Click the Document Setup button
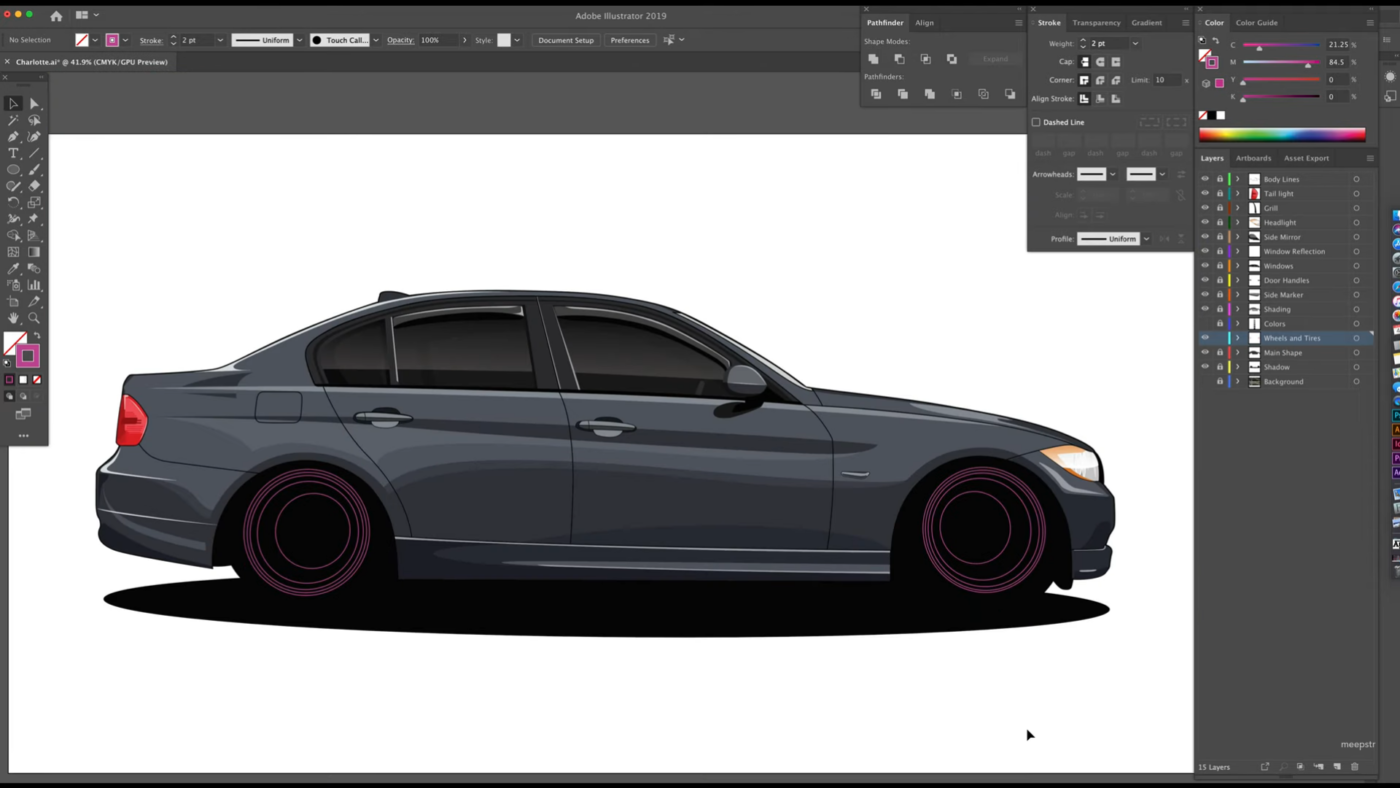The width and height of the screenshot is (1400, 788). pos(566,40)
